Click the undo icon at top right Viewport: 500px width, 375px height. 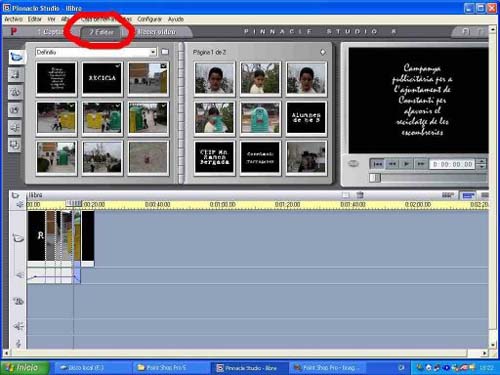click(x=465, y=32)
